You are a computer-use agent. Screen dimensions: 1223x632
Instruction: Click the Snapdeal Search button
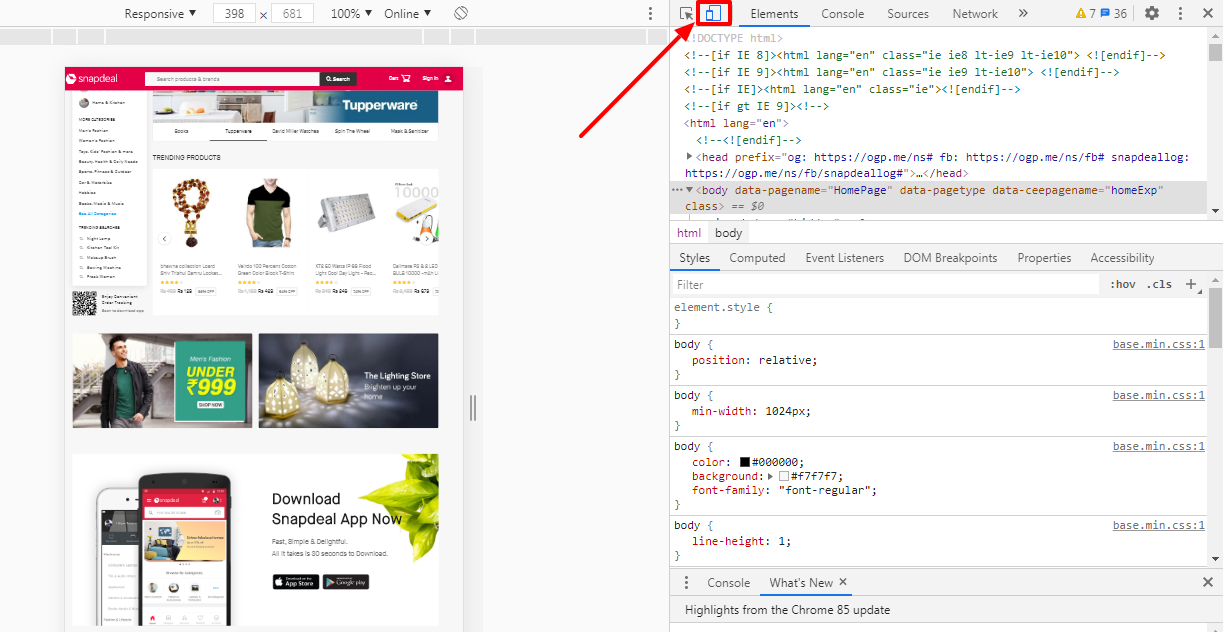tap(338, 79)
